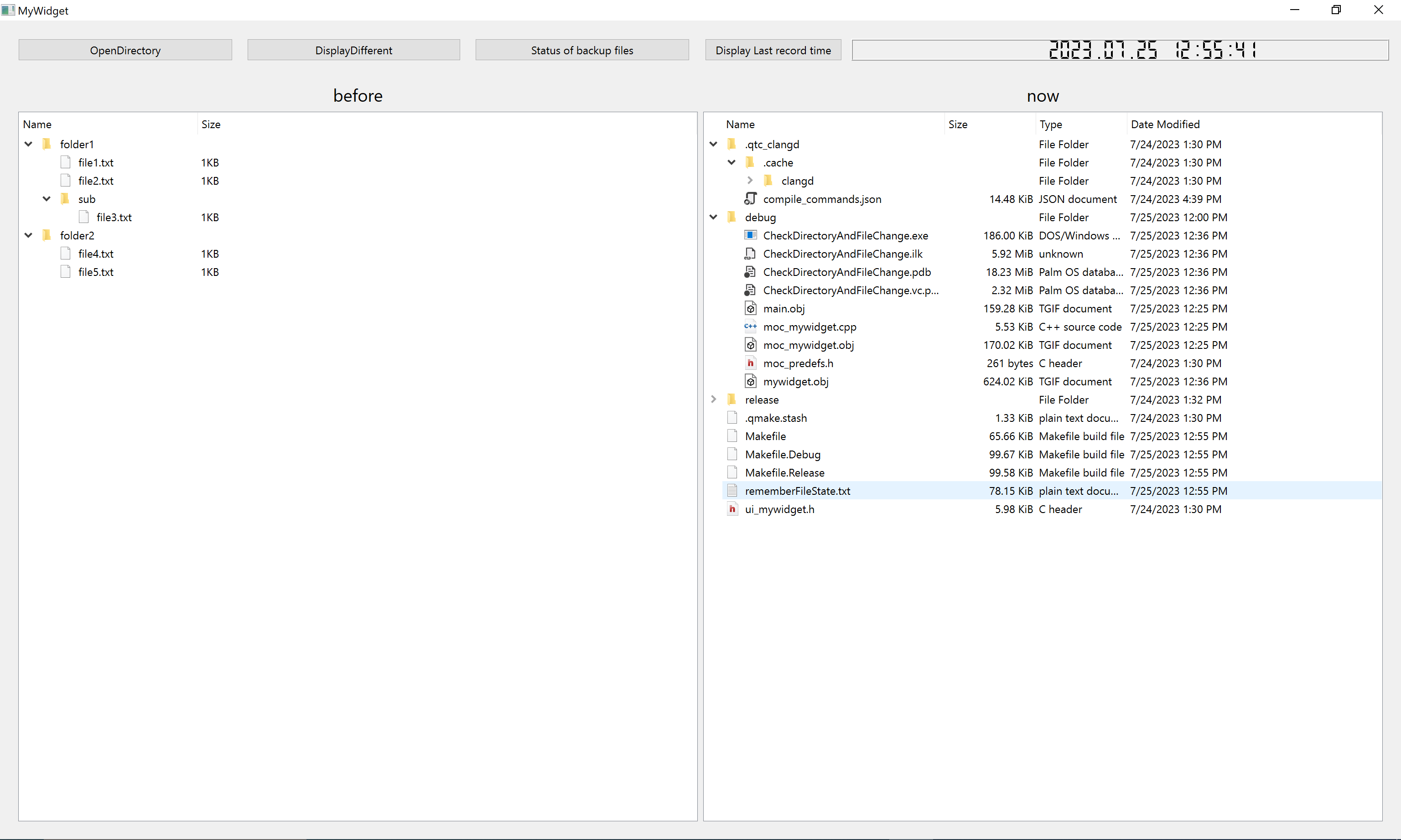The width and height of the screenshot is (1401, 840).
Task: Click the Type column header
Action: [x=1051, y=124]
